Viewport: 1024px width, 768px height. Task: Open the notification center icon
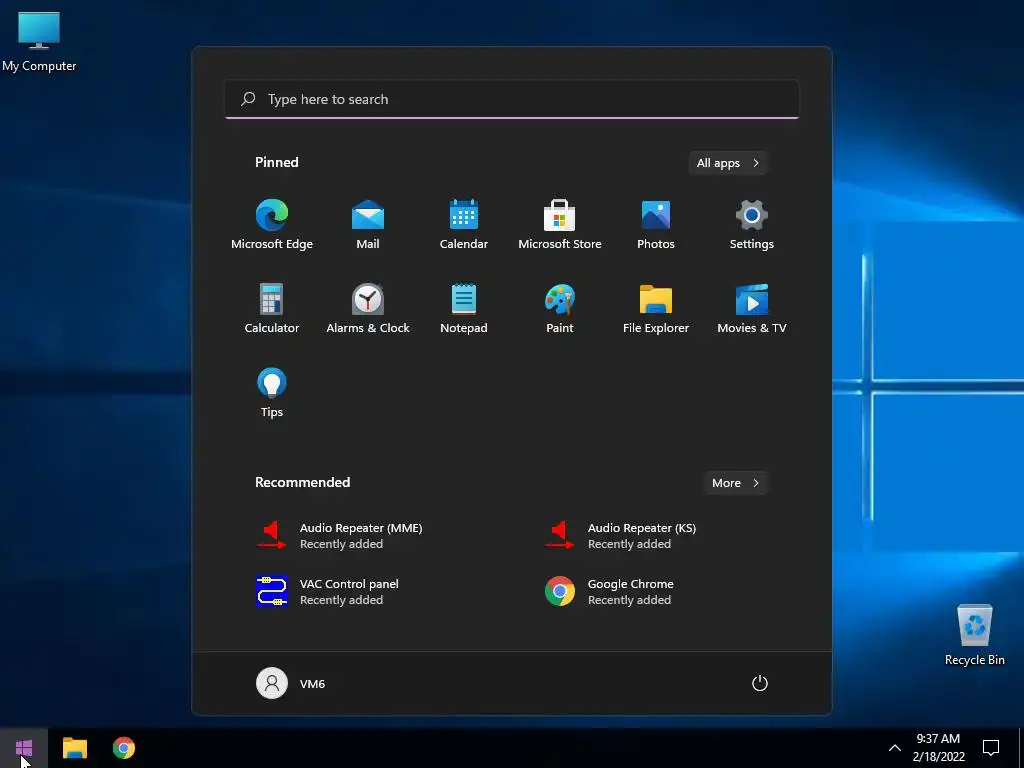coord(991,748)
